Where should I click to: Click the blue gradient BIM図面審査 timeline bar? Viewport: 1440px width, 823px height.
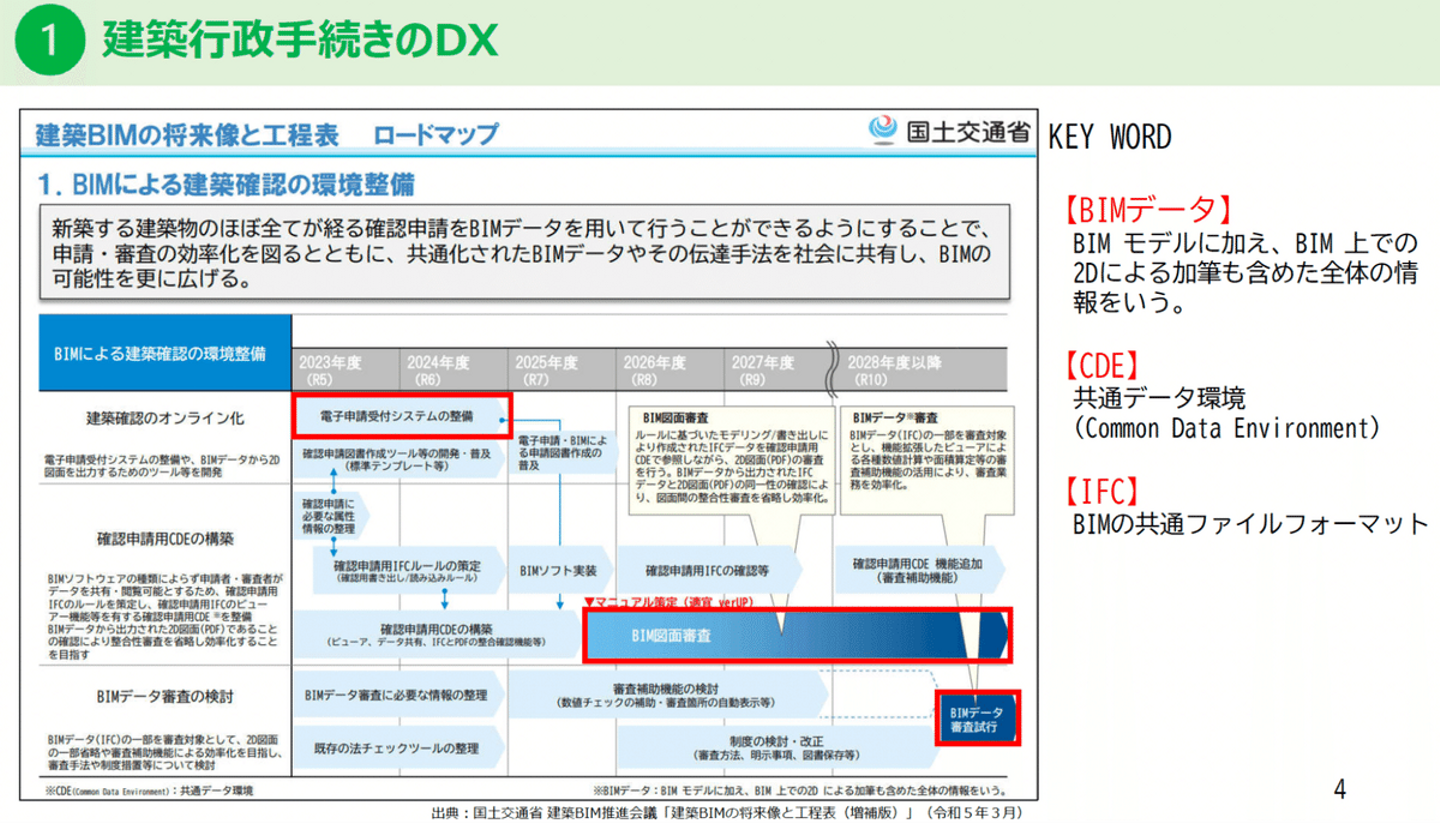click(797, 635)
